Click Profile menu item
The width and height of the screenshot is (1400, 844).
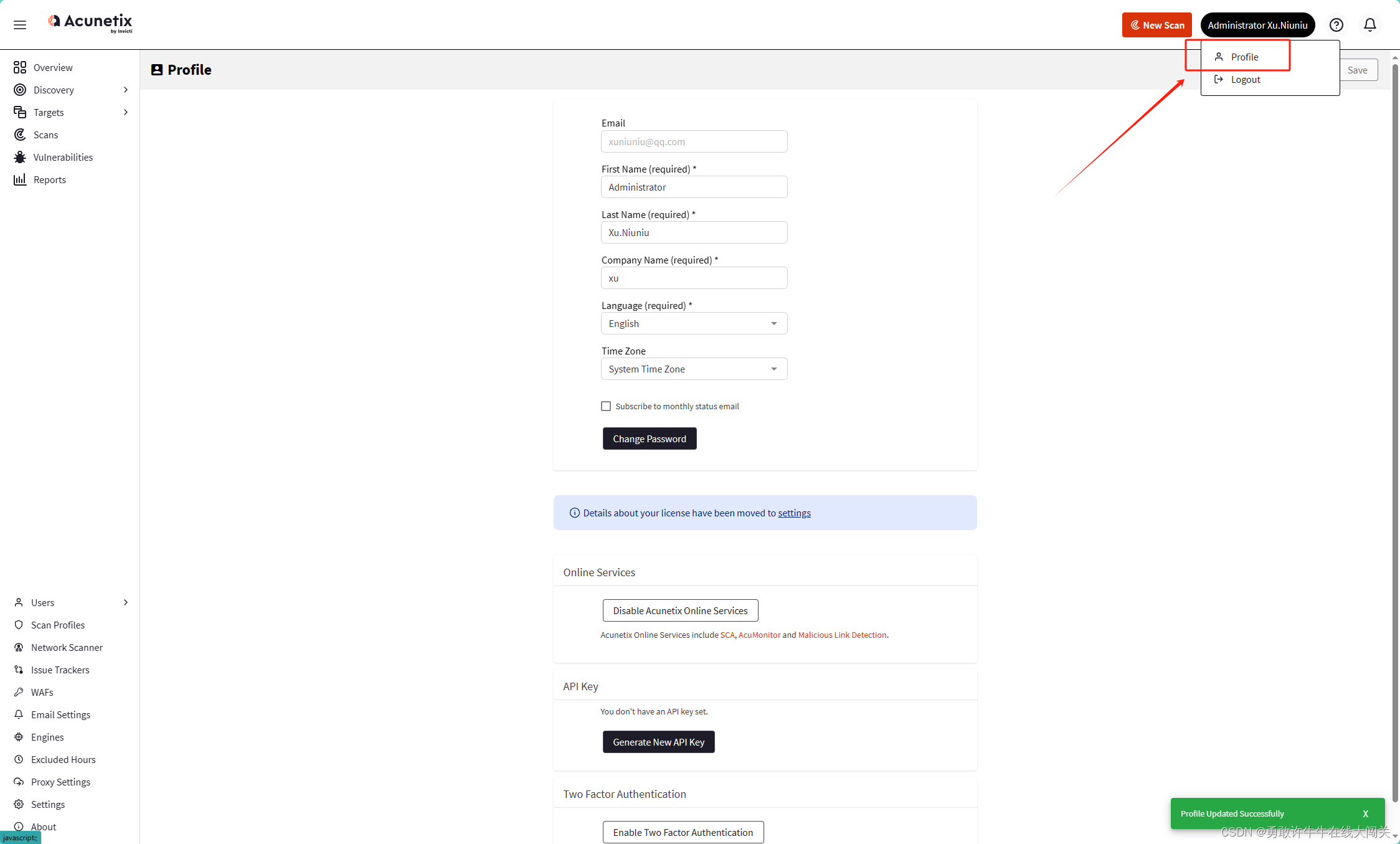click(1244, 56)
